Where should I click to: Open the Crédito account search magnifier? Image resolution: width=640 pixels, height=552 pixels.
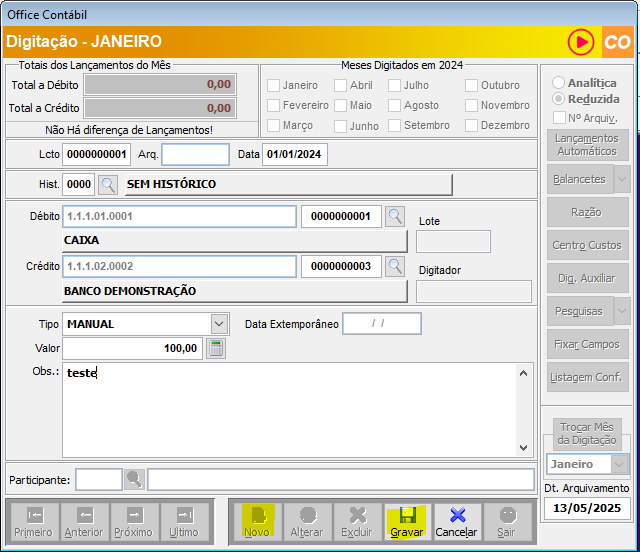click(395, 266)
